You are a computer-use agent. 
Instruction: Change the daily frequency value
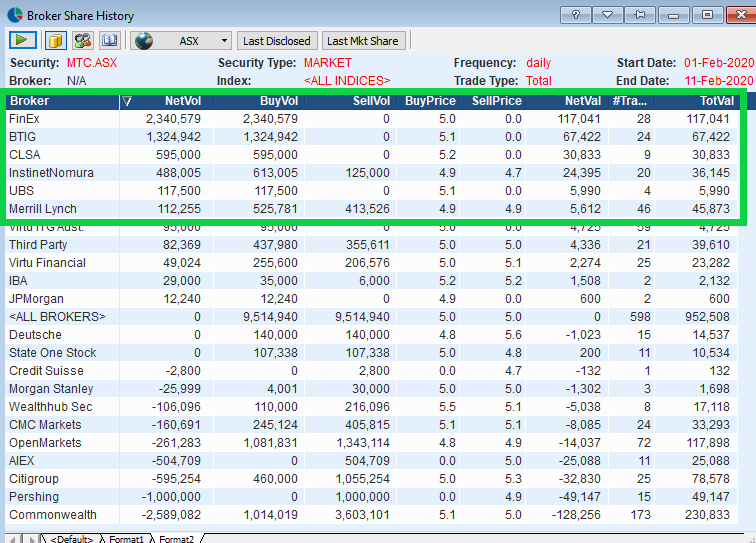point(538,63)
